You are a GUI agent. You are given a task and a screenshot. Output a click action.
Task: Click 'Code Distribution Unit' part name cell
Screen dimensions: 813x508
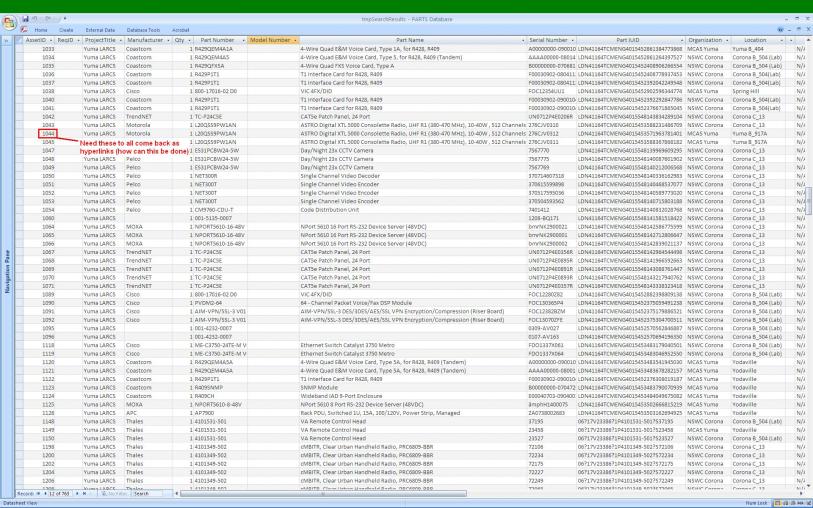click(413, 209)
